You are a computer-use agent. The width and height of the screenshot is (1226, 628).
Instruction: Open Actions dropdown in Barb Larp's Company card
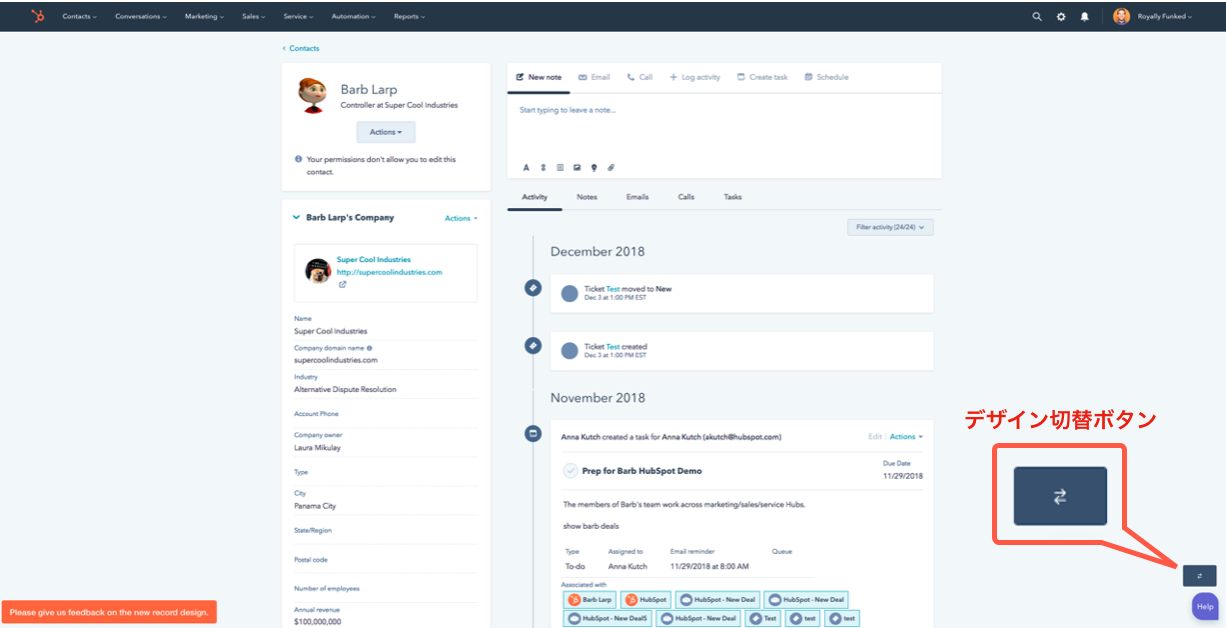(x=461, y=218)
